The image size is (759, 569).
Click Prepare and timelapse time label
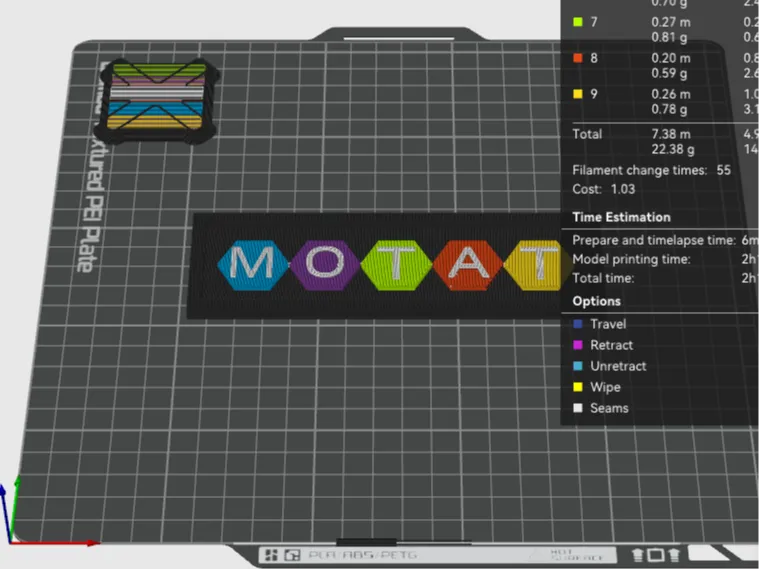[654, 240]
